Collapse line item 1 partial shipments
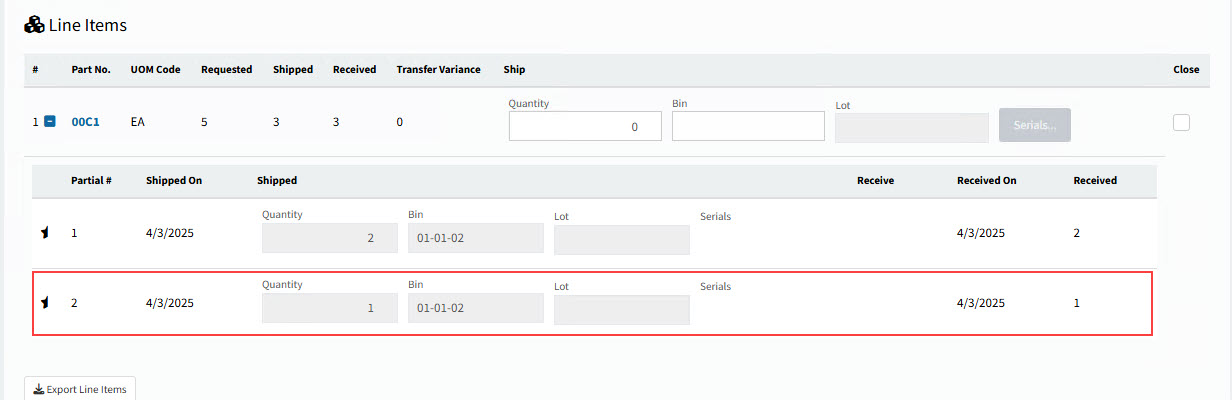The image size is (1232, 400). [50, 122]
